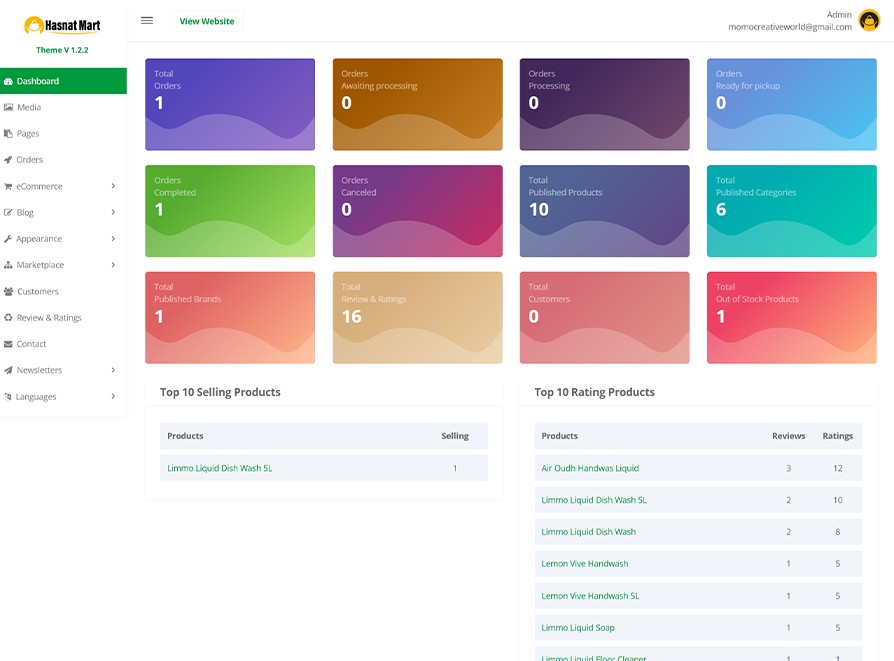
Task: Click the Pages icon in sidebar
Action: tap(9, 134)
